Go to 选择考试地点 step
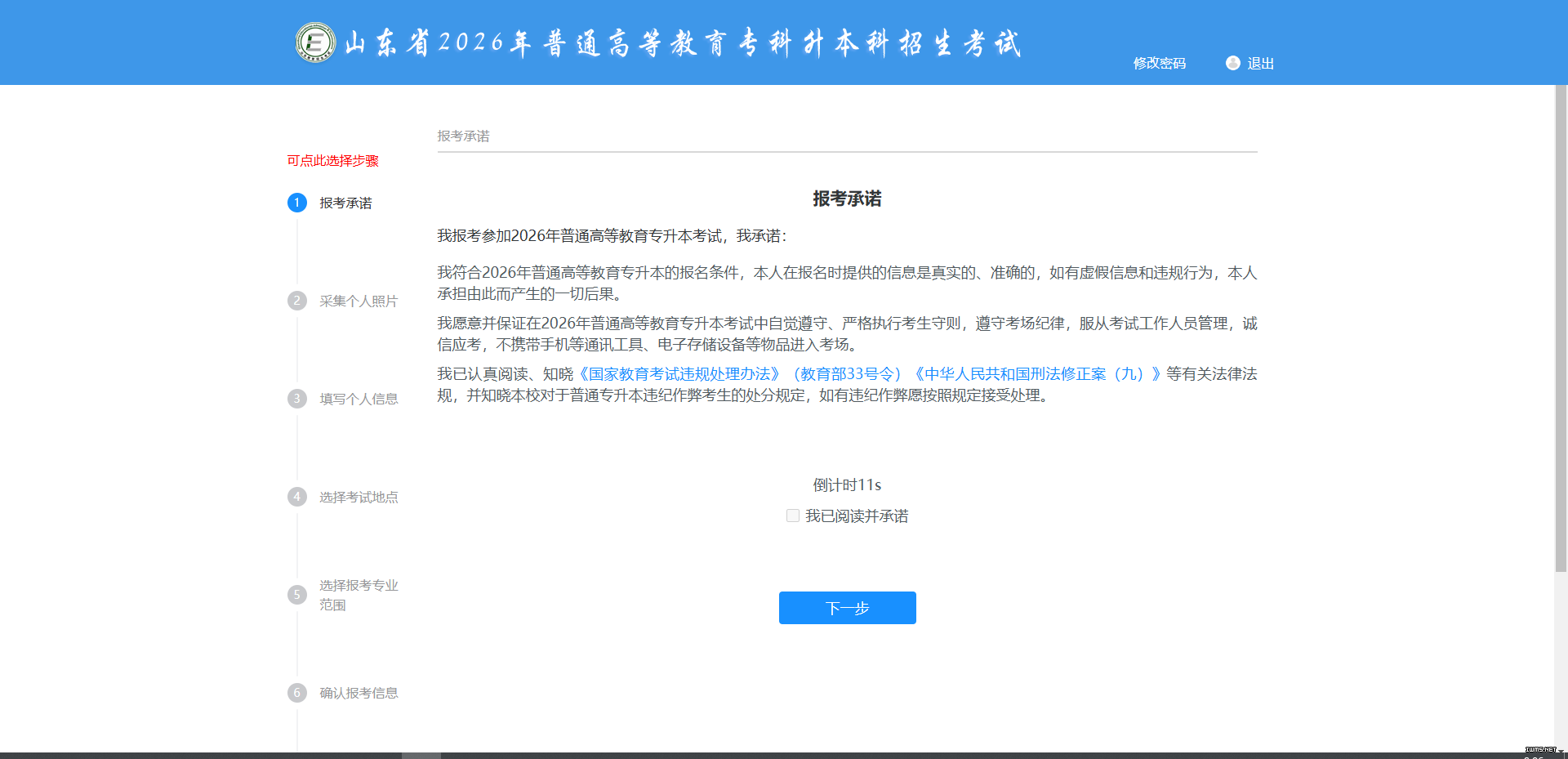This screenshot has width=1568, height=759. [359, 497]
